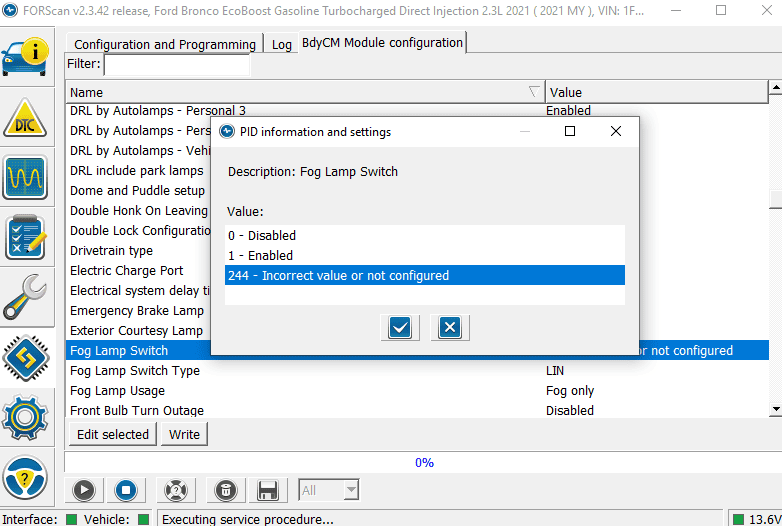Click the play run button

84,490
